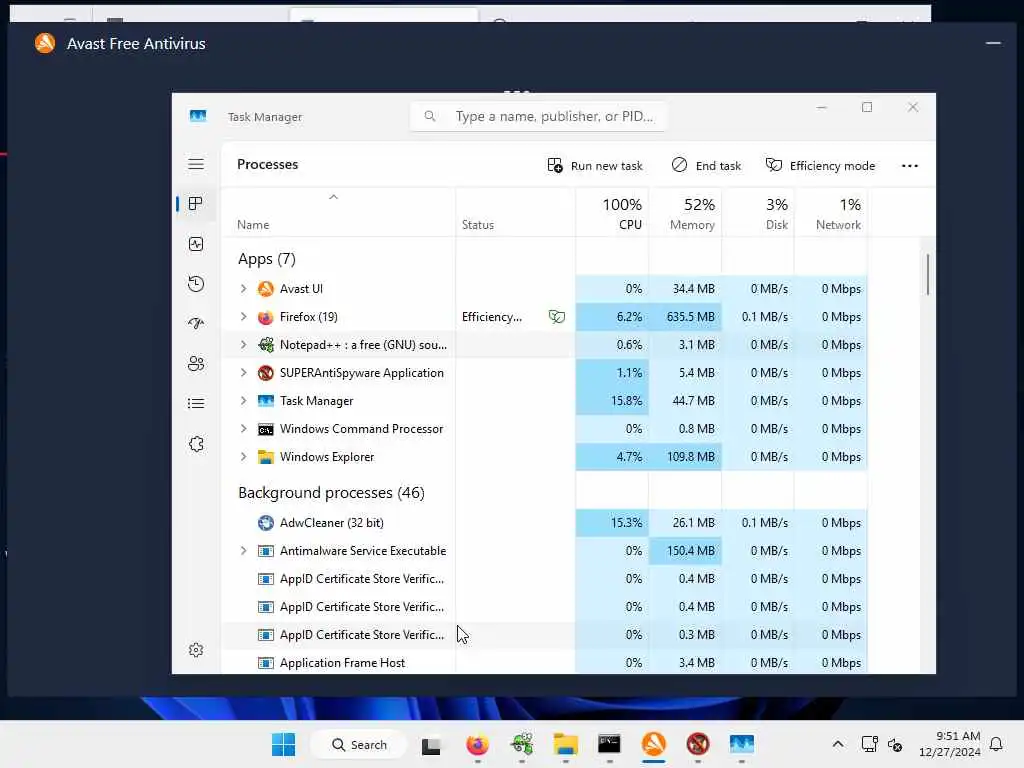Open SUPERAntiSpyware from the taskbar
1024x768 pixels.
click(x=697, y=744)
